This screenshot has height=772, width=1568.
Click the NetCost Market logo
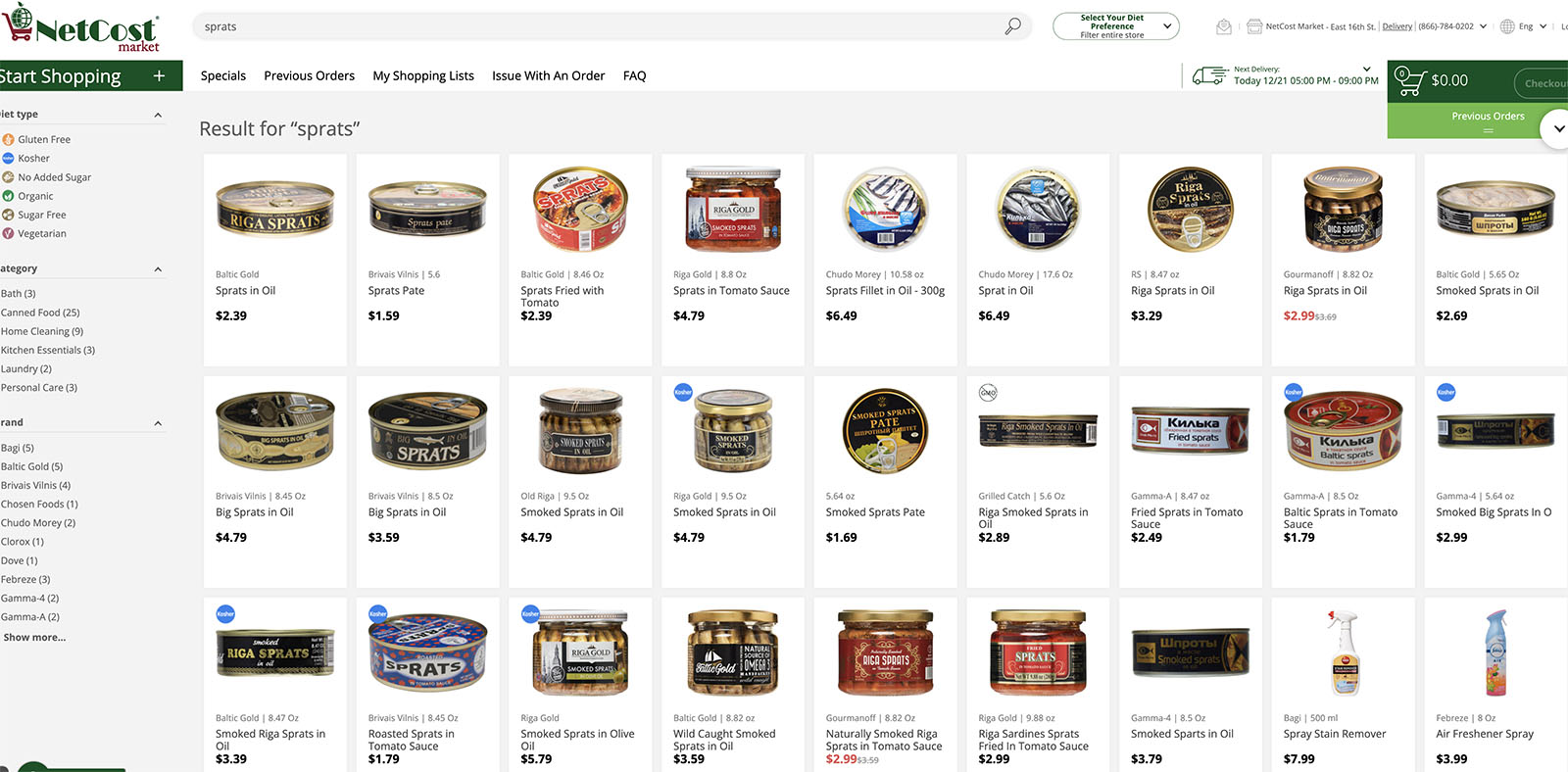79,28
